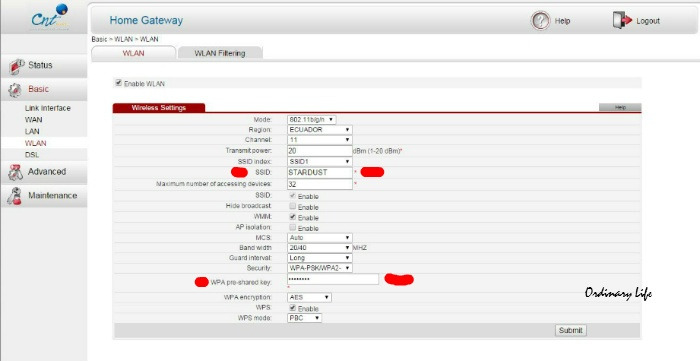This screenshot has height=361, width=700.
Task: Select the WLAN sidebar link
Action: [x=36, y=143]
